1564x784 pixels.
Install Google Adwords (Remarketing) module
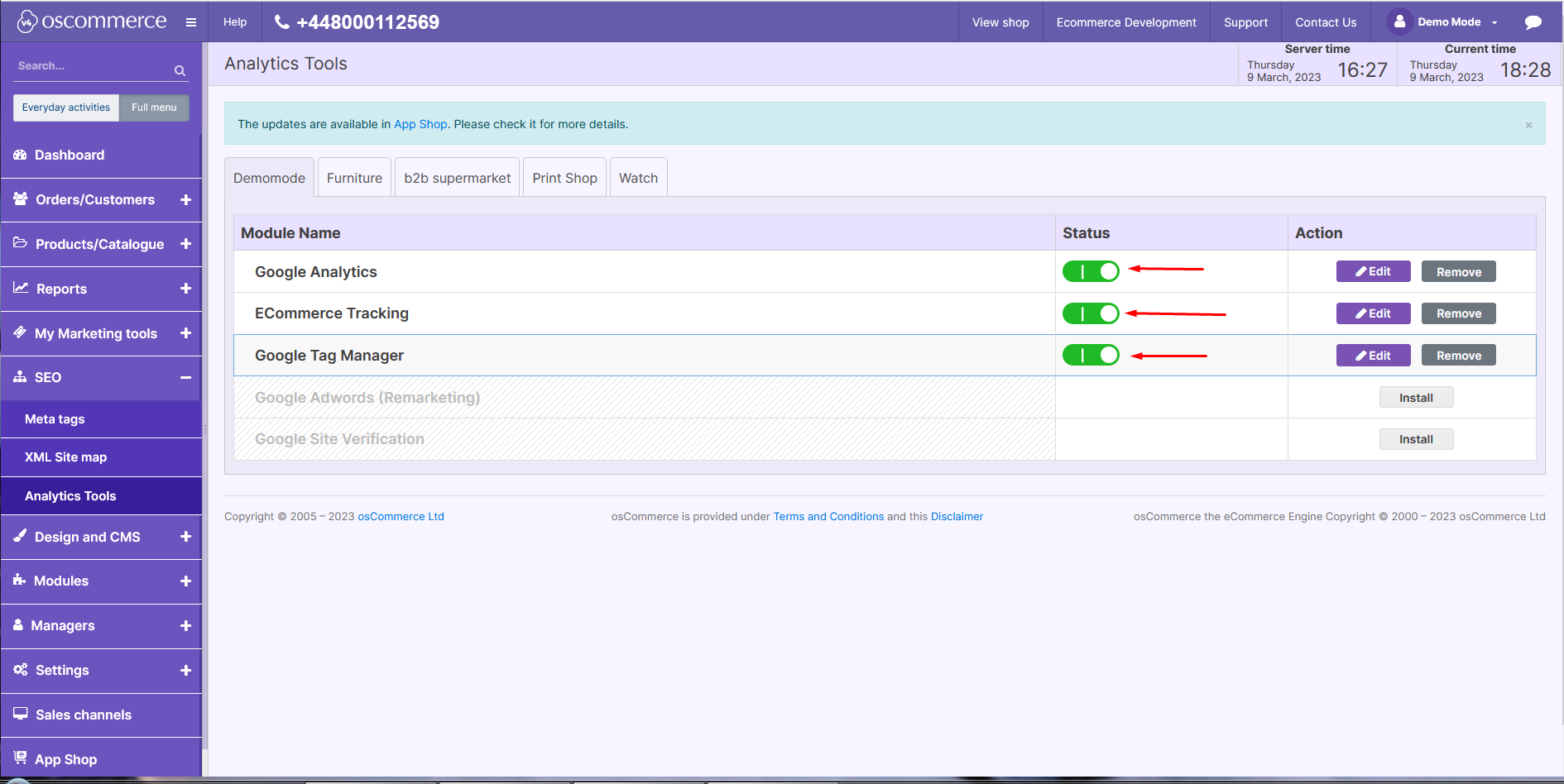point(1416,398)
